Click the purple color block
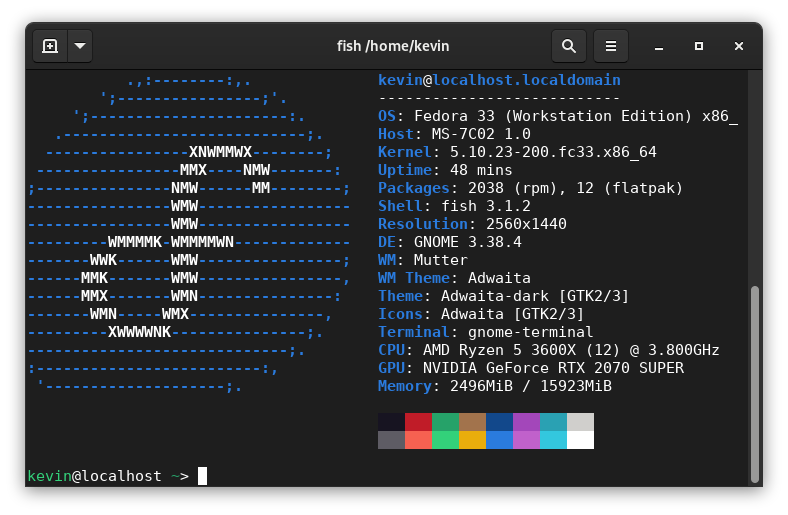 tap(526, 422)
